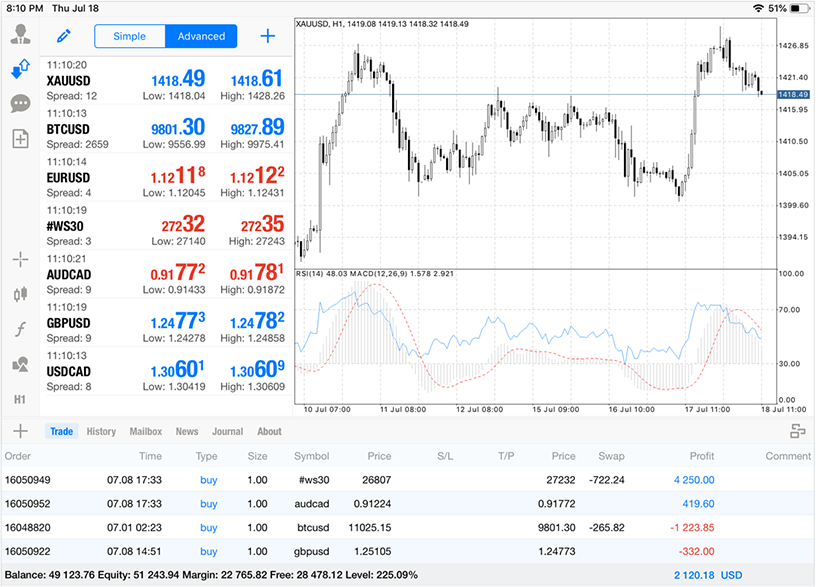Sort by the Size column header
Screen dimensions: 816x587
(x=258, y=456)
